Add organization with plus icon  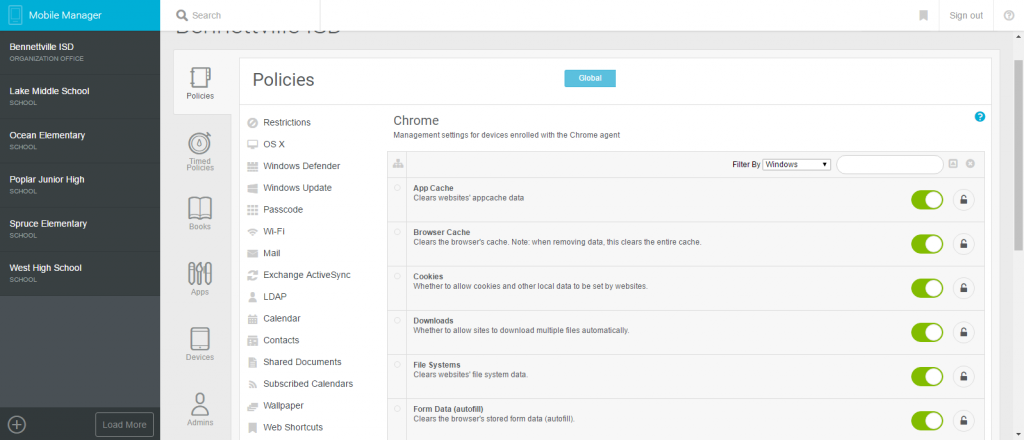pos(17,424)
